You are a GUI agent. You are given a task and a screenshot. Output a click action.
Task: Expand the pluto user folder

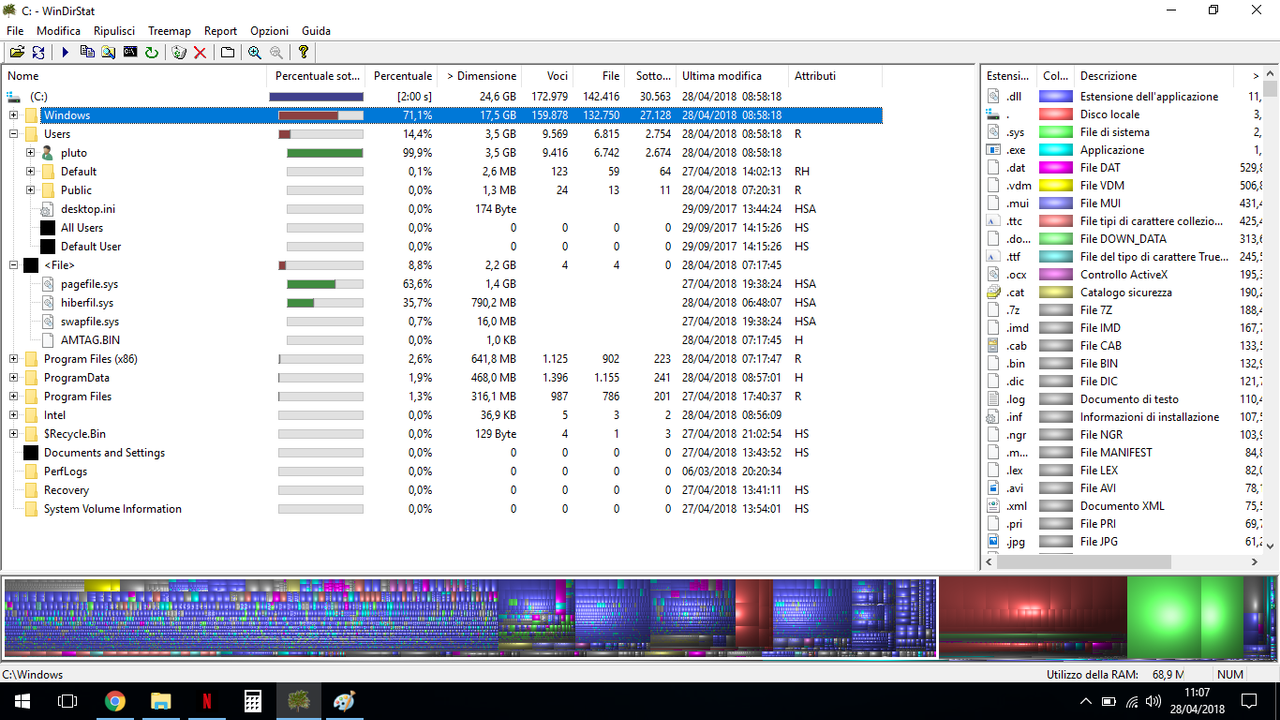31,153
